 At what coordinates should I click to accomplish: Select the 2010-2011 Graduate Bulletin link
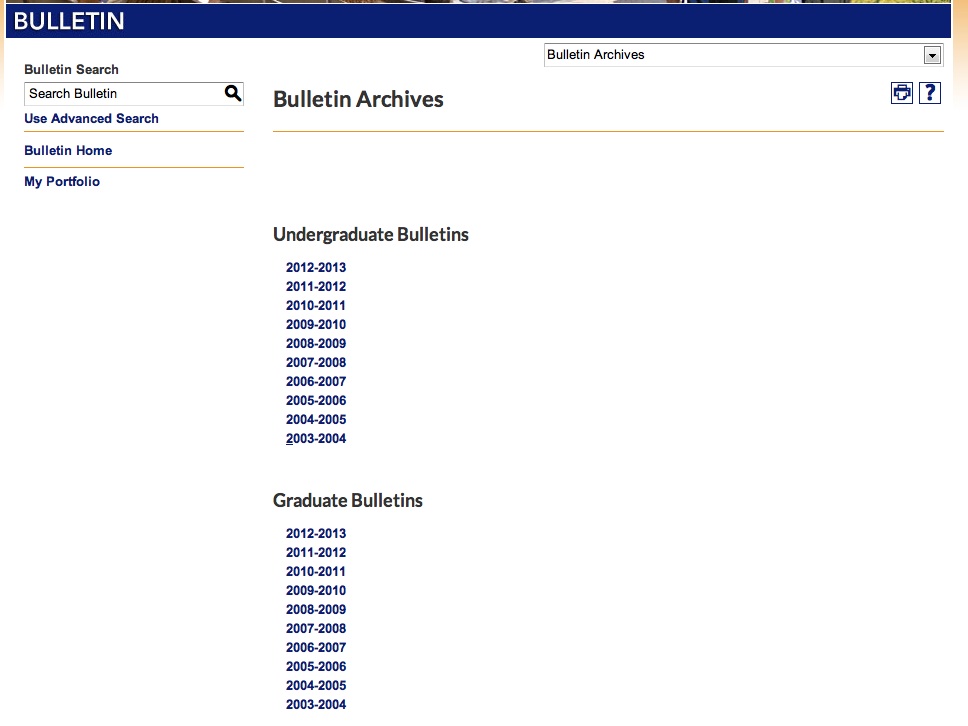tap(316, 571)
